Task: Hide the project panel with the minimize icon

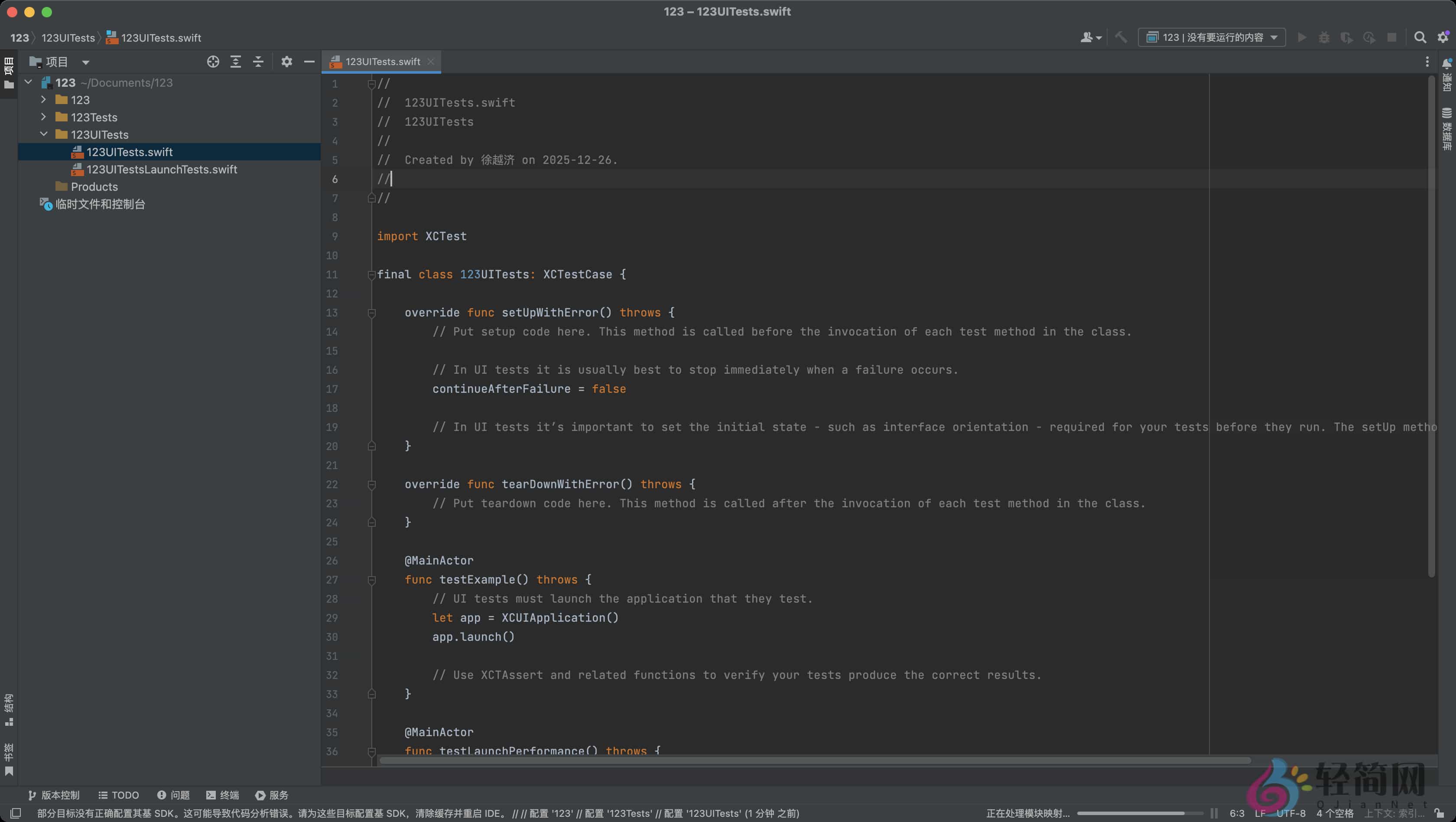Action: [x=309, y=62]
